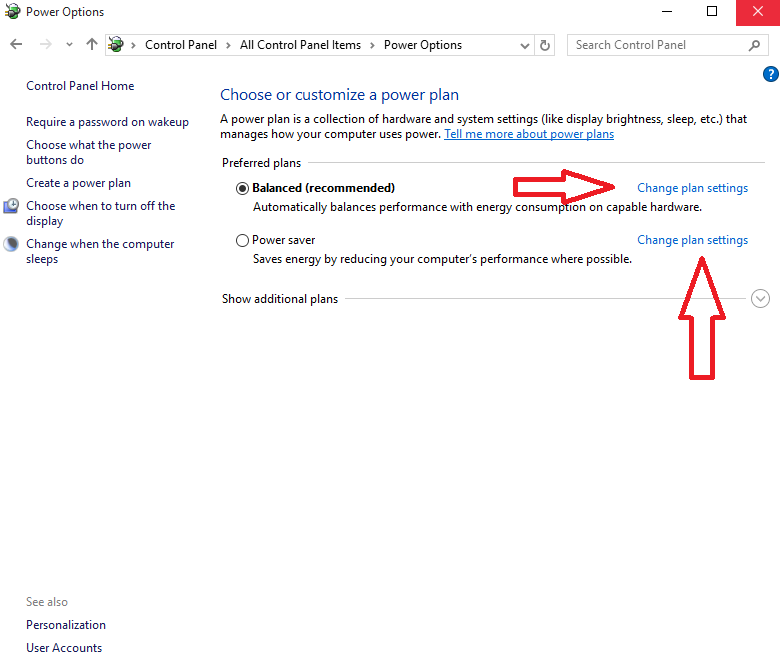Screen dimensions: 780x668
Task: Open the address bar history dropdown
Action: point(526,45)
